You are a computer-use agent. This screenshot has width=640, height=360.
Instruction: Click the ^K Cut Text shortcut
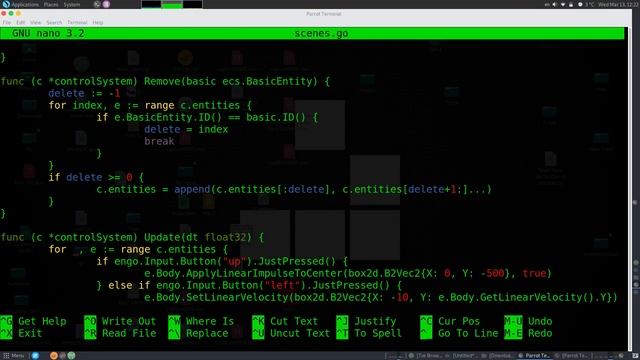pyautogui.click(x=285, y=321)
